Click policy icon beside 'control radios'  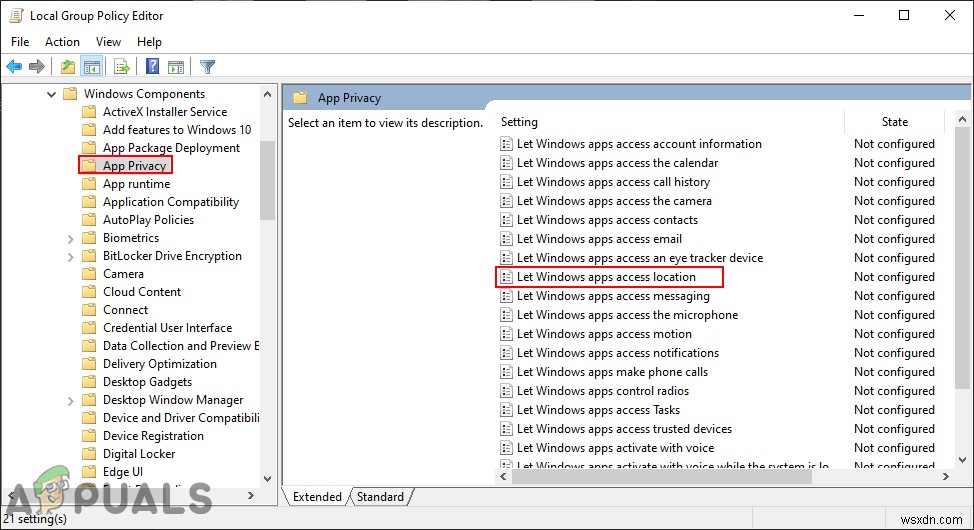(506, 391)
